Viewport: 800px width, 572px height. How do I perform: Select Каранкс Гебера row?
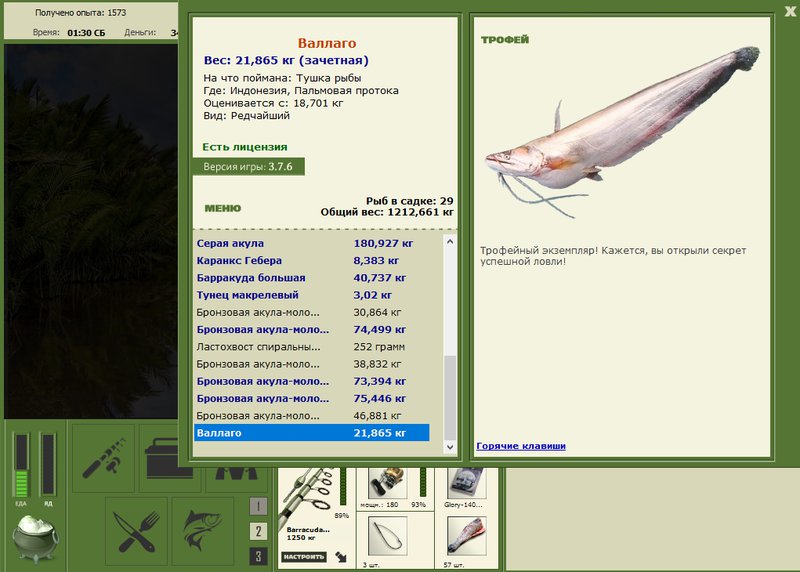312,260
